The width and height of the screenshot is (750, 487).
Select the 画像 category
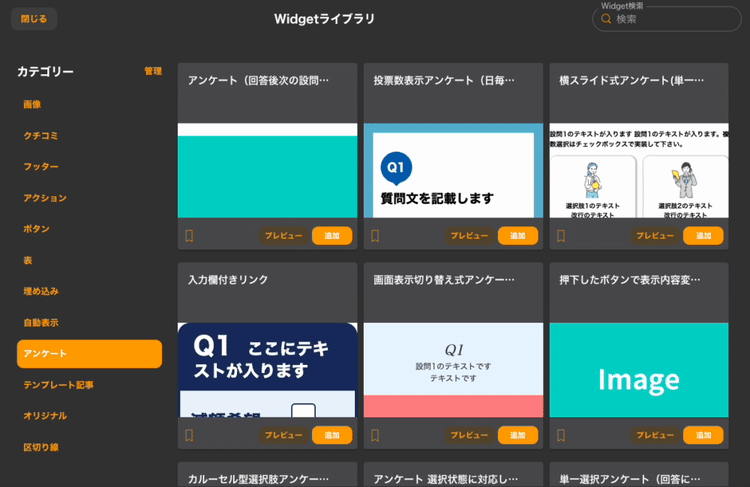tap(32, 104)
